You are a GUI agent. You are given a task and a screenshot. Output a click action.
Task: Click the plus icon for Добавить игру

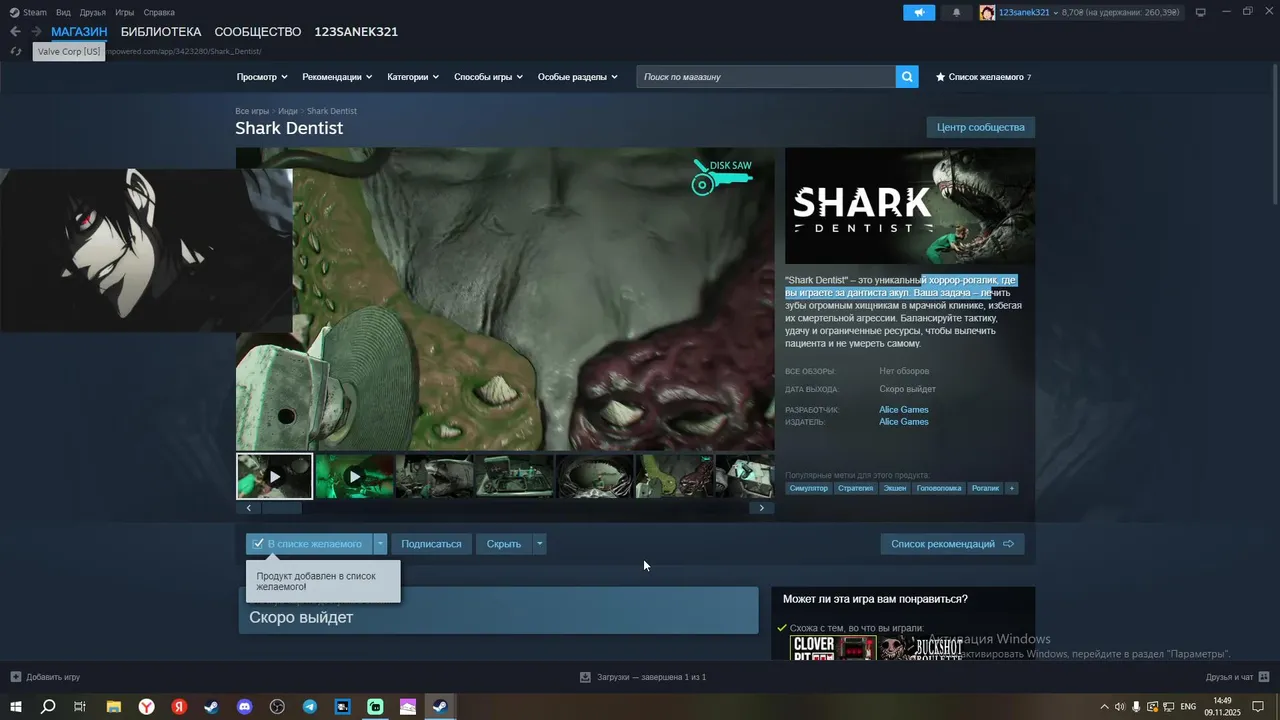(15, 677)
